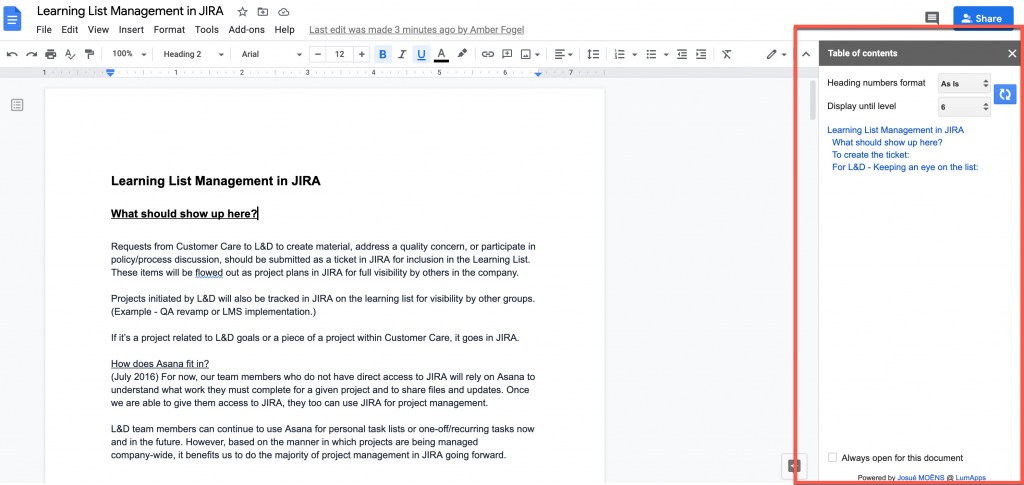
Task: Open the Tools menu
Action: 206,29
